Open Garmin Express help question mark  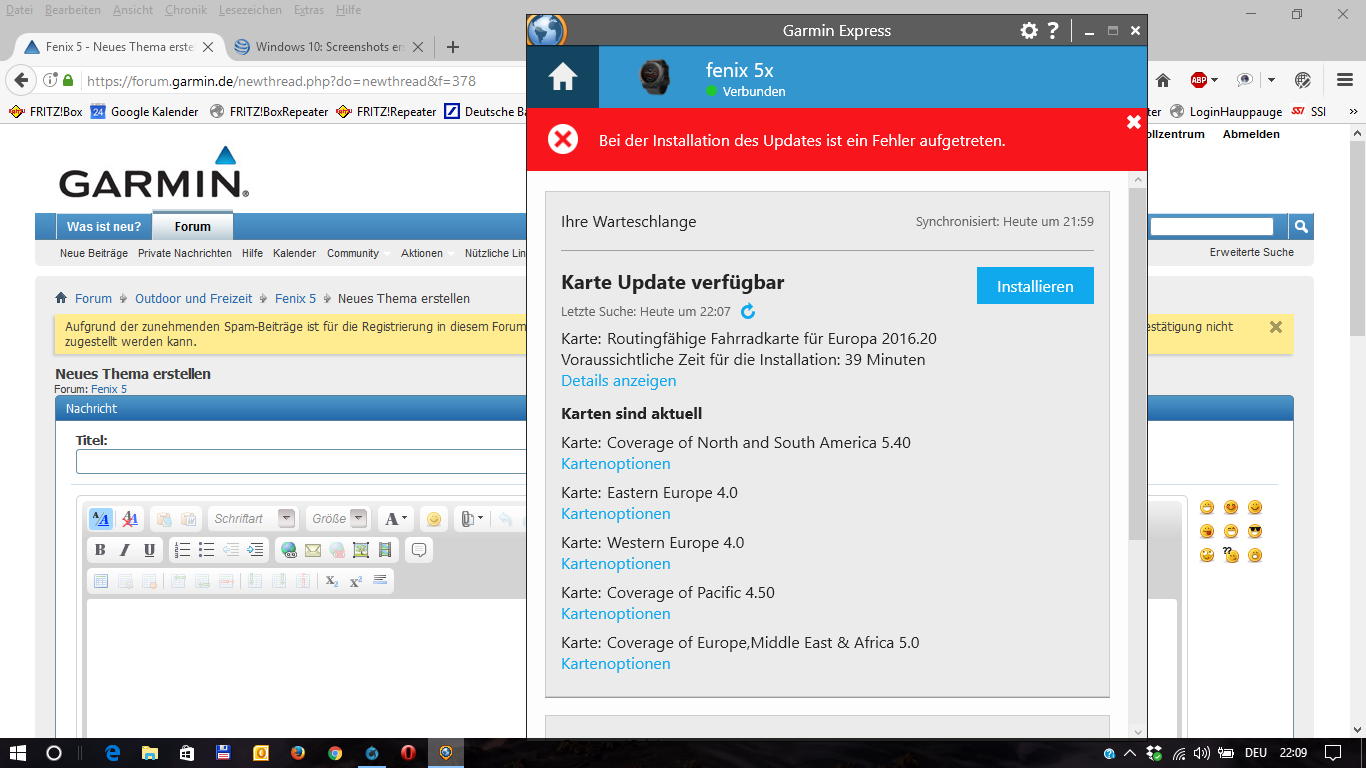tap(1053, 31)
